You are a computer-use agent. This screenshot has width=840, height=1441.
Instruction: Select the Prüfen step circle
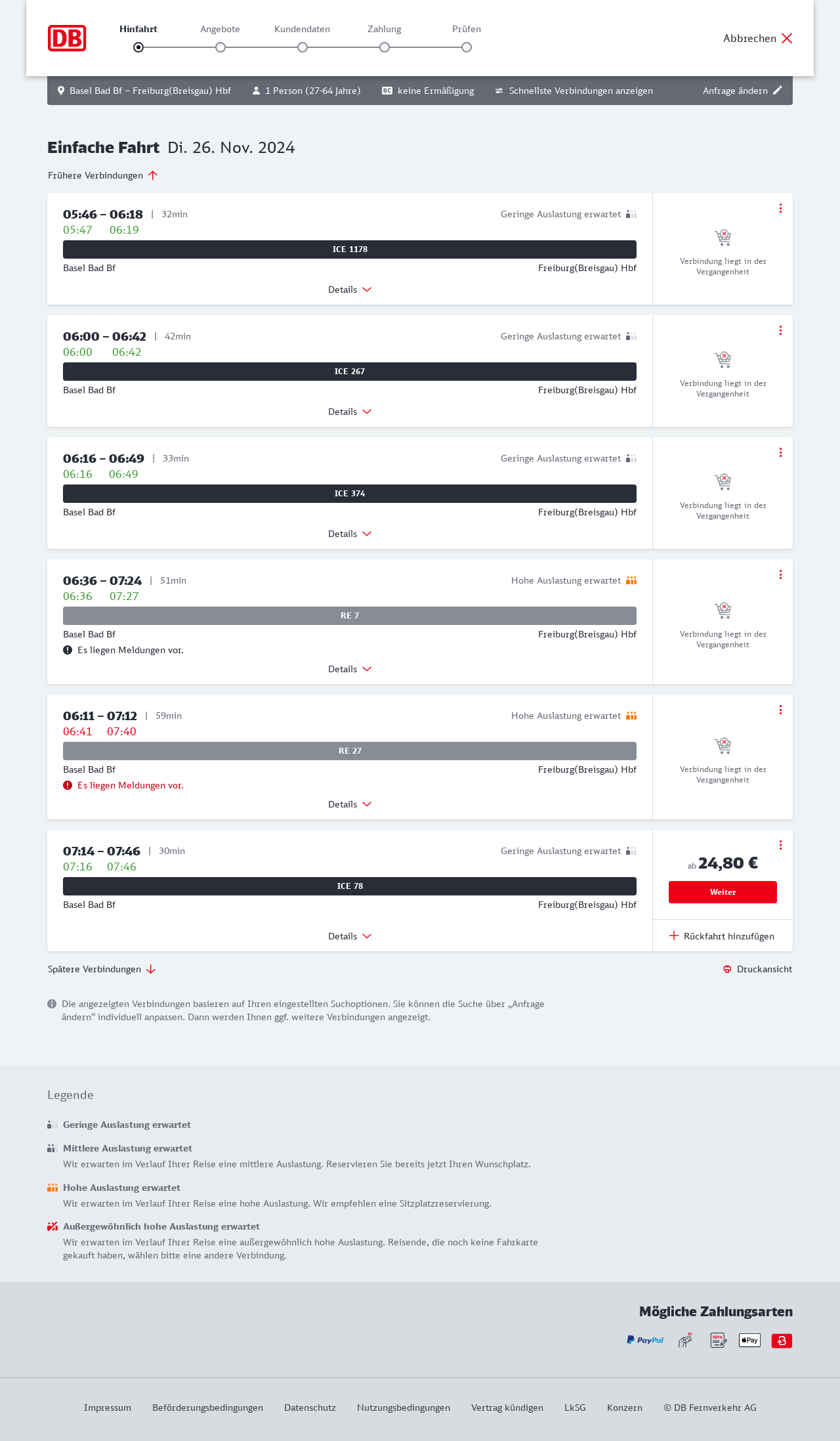pyautogui.click(x=467, y=47)
